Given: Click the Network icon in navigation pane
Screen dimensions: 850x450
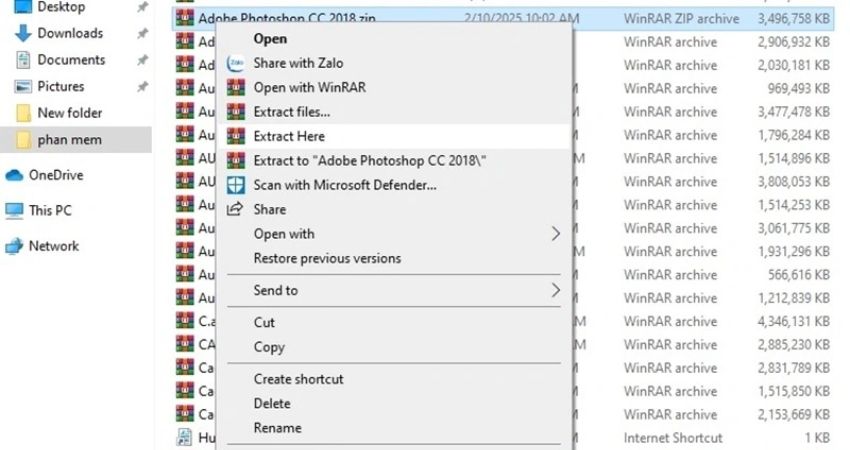Looking at the screenshot, I should [14, 246].
